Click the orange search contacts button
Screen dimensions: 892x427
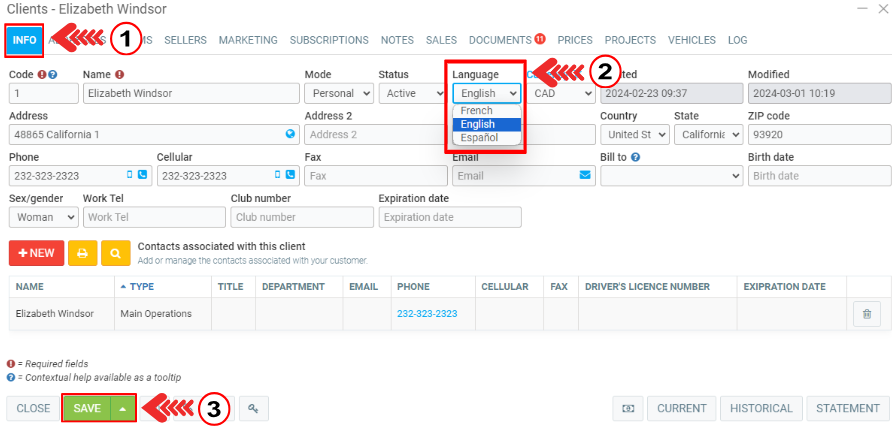pos(115,254)
